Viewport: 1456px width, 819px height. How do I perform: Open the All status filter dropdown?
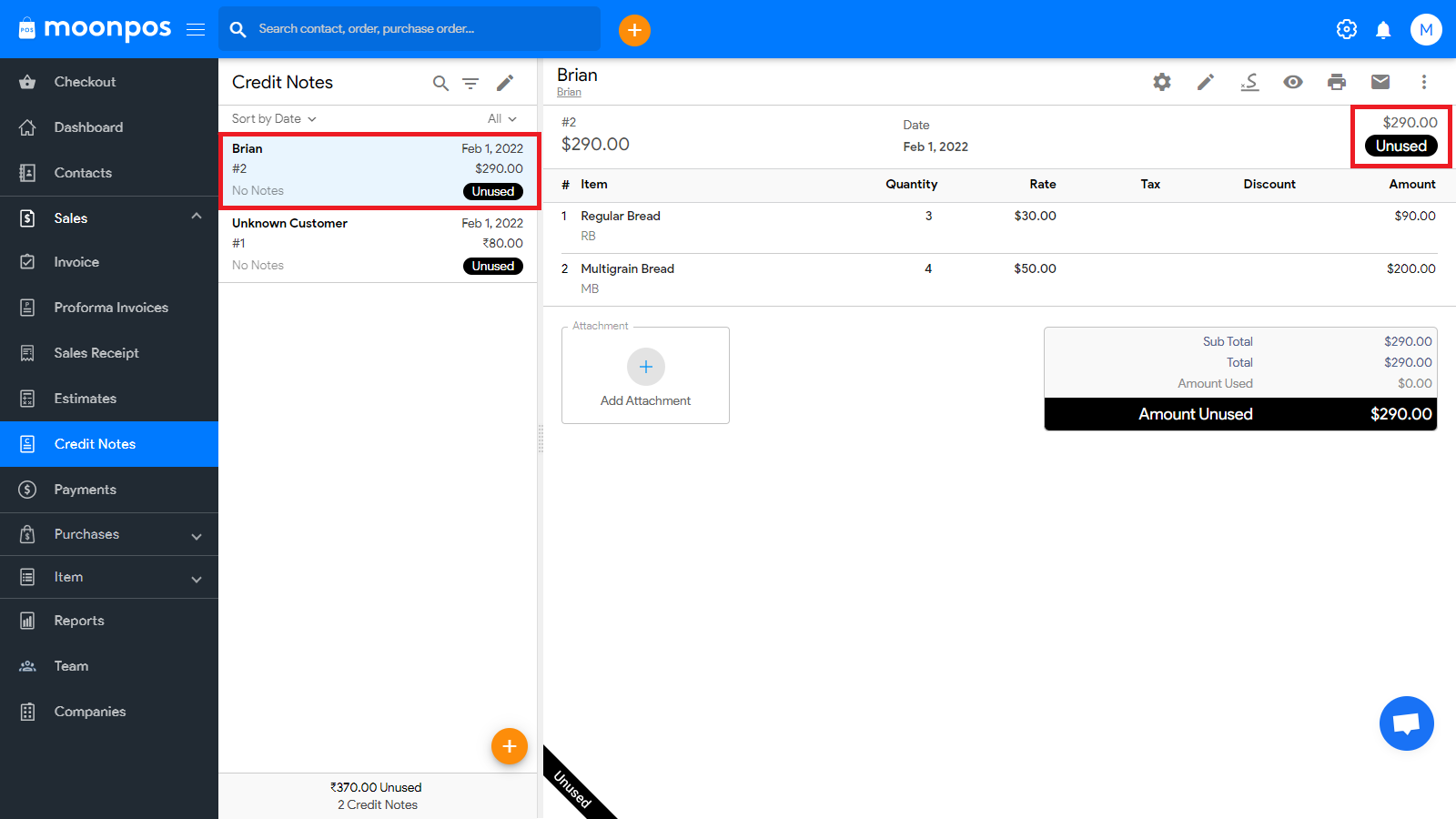(501, 119)
